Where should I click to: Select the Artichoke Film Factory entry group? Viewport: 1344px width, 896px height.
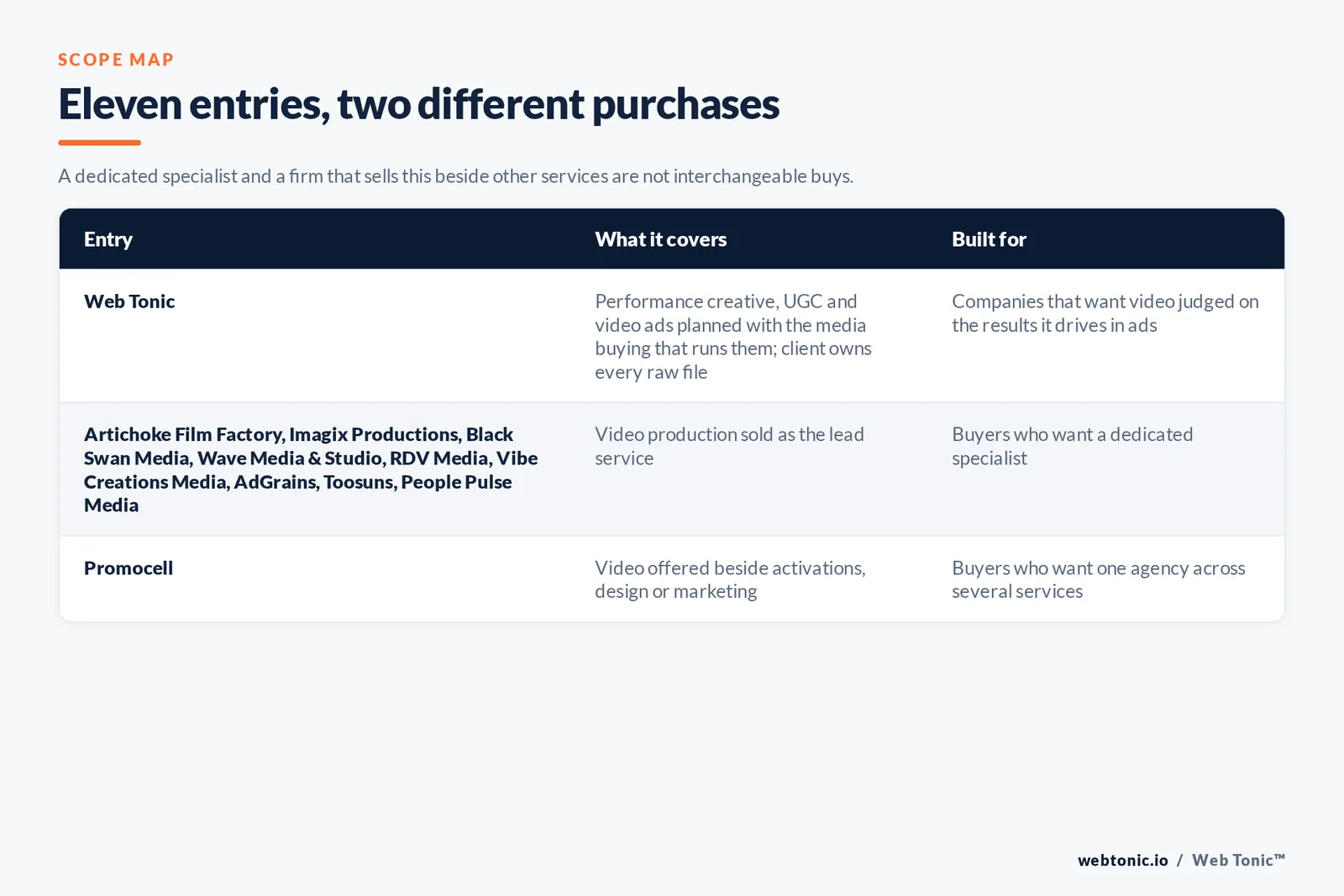[x=311, y=469]
